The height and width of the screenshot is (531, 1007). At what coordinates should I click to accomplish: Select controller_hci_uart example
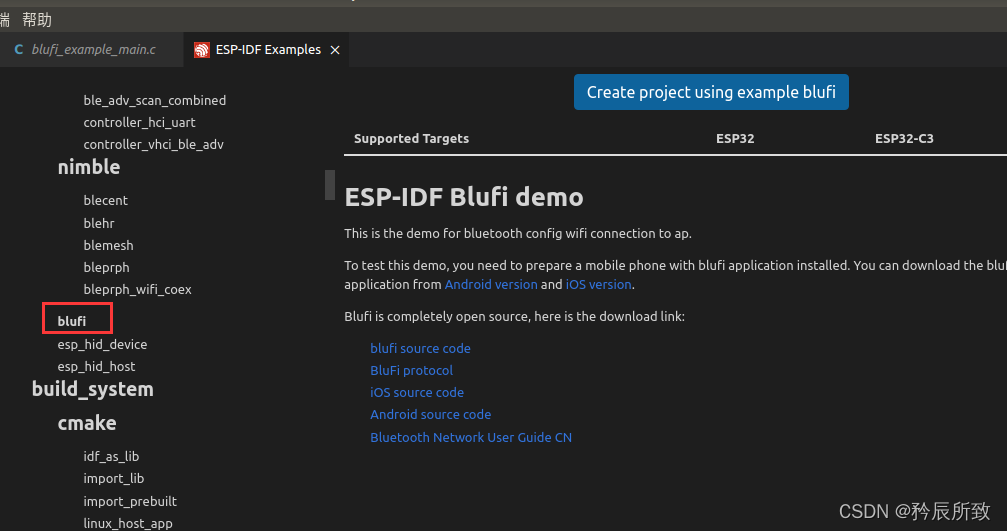(139, 122)
